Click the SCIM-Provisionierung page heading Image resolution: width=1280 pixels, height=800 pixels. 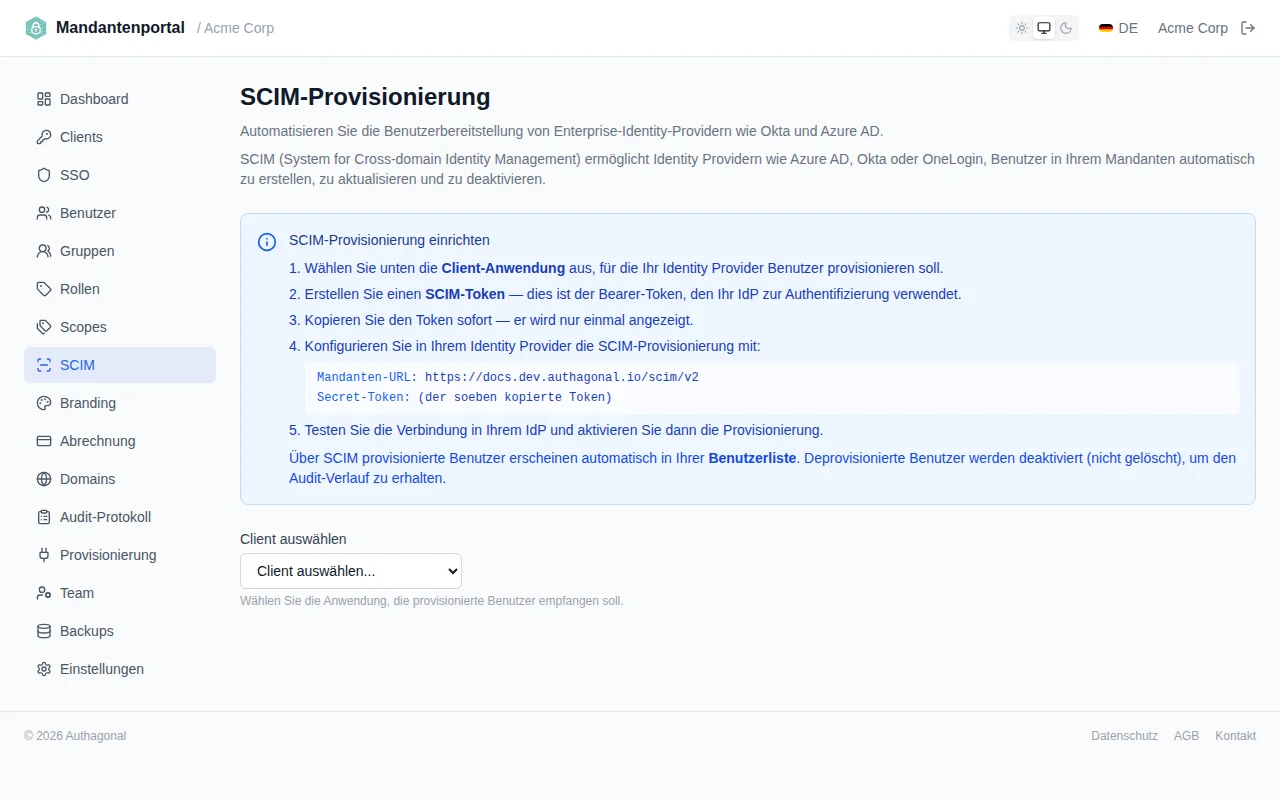pos(365,97)
